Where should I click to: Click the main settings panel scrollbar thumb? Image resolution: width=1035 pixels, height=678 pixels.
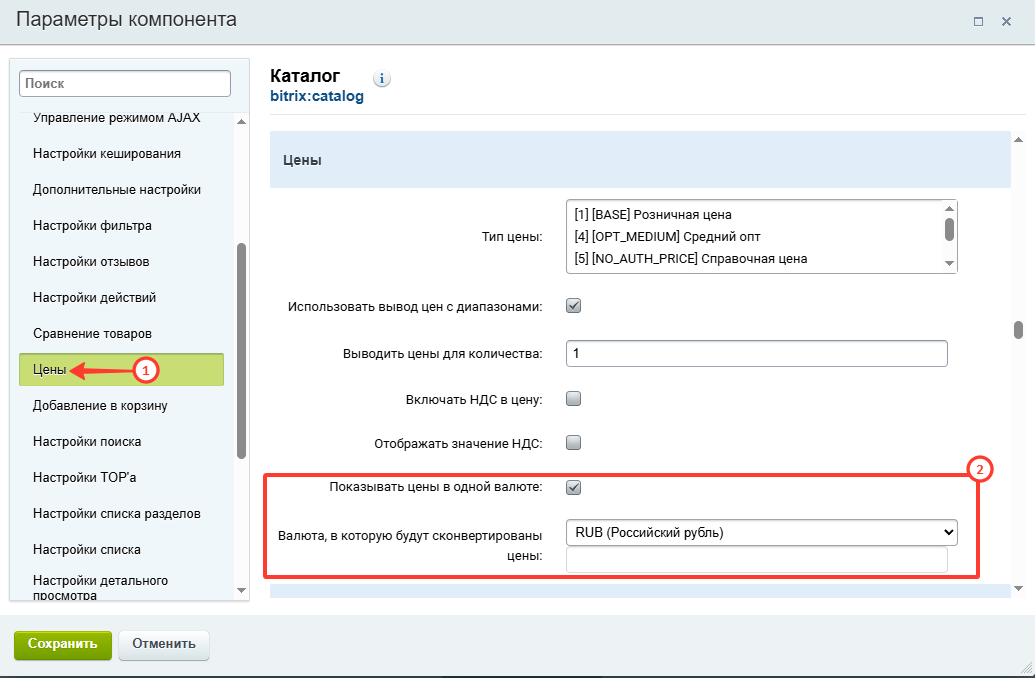click(1018, 329)
